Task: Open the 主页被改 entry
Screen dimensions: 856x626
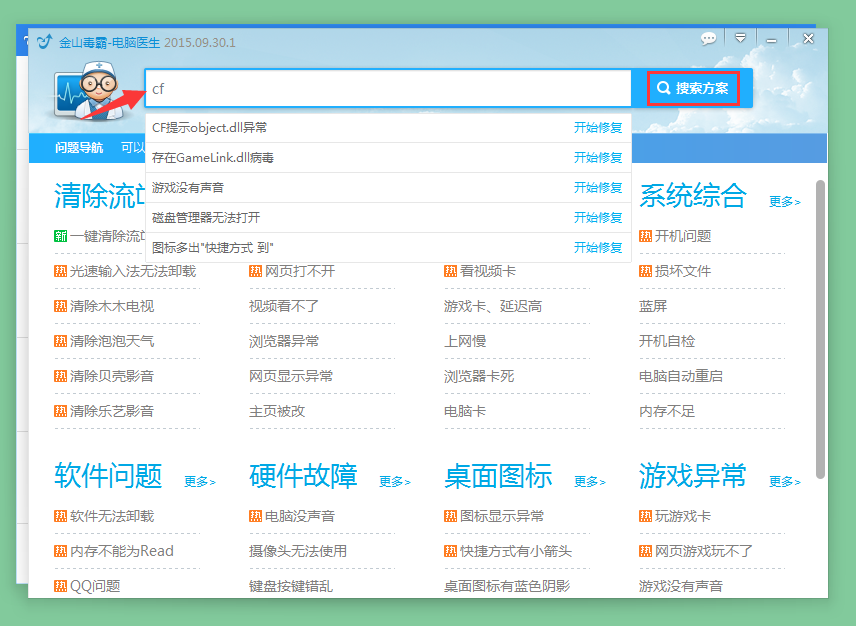Action: (x=277, y=411)
